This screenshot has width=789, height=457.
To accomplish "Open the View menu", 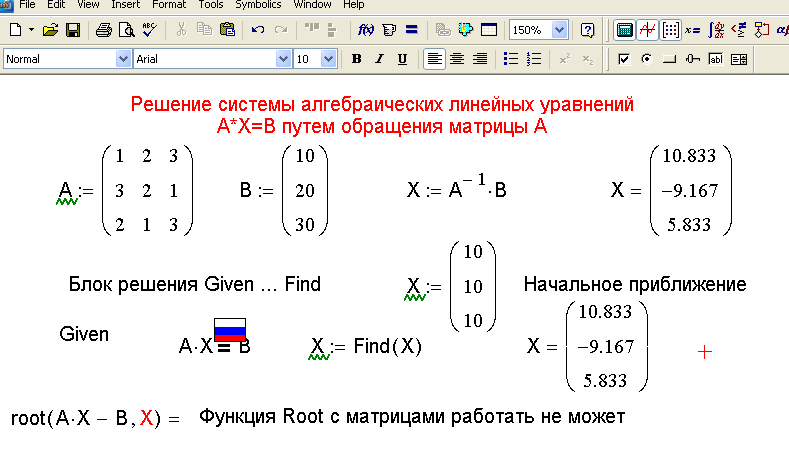I will (x=88, y=5).
